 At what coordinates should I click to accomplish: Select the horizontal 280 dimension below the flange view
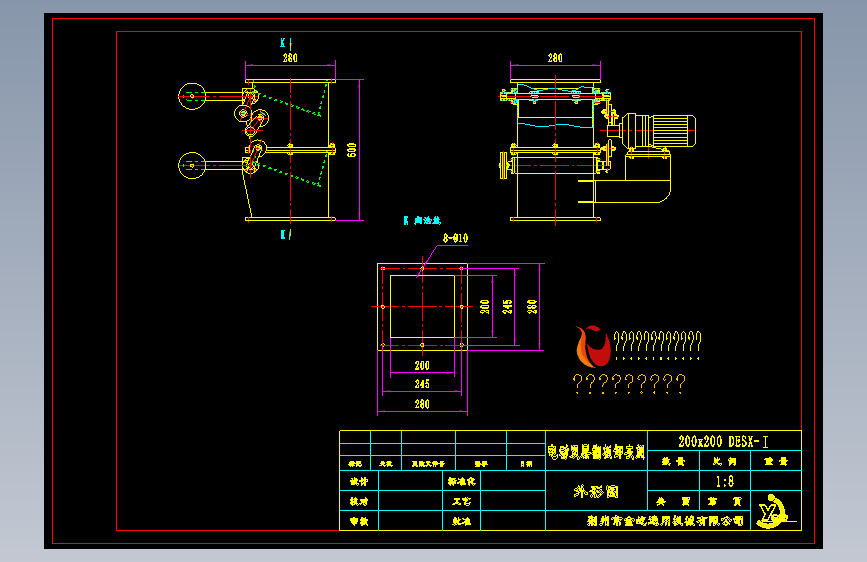[x=422, y=404]
